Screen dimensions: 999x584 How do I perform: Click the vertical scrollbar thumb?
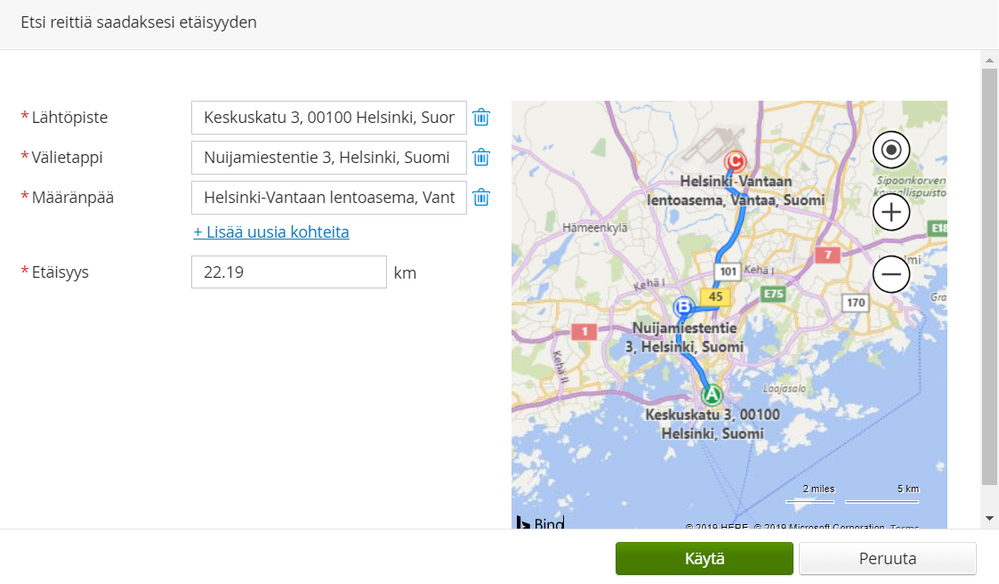pyautogui.click(x=990, y=280)
